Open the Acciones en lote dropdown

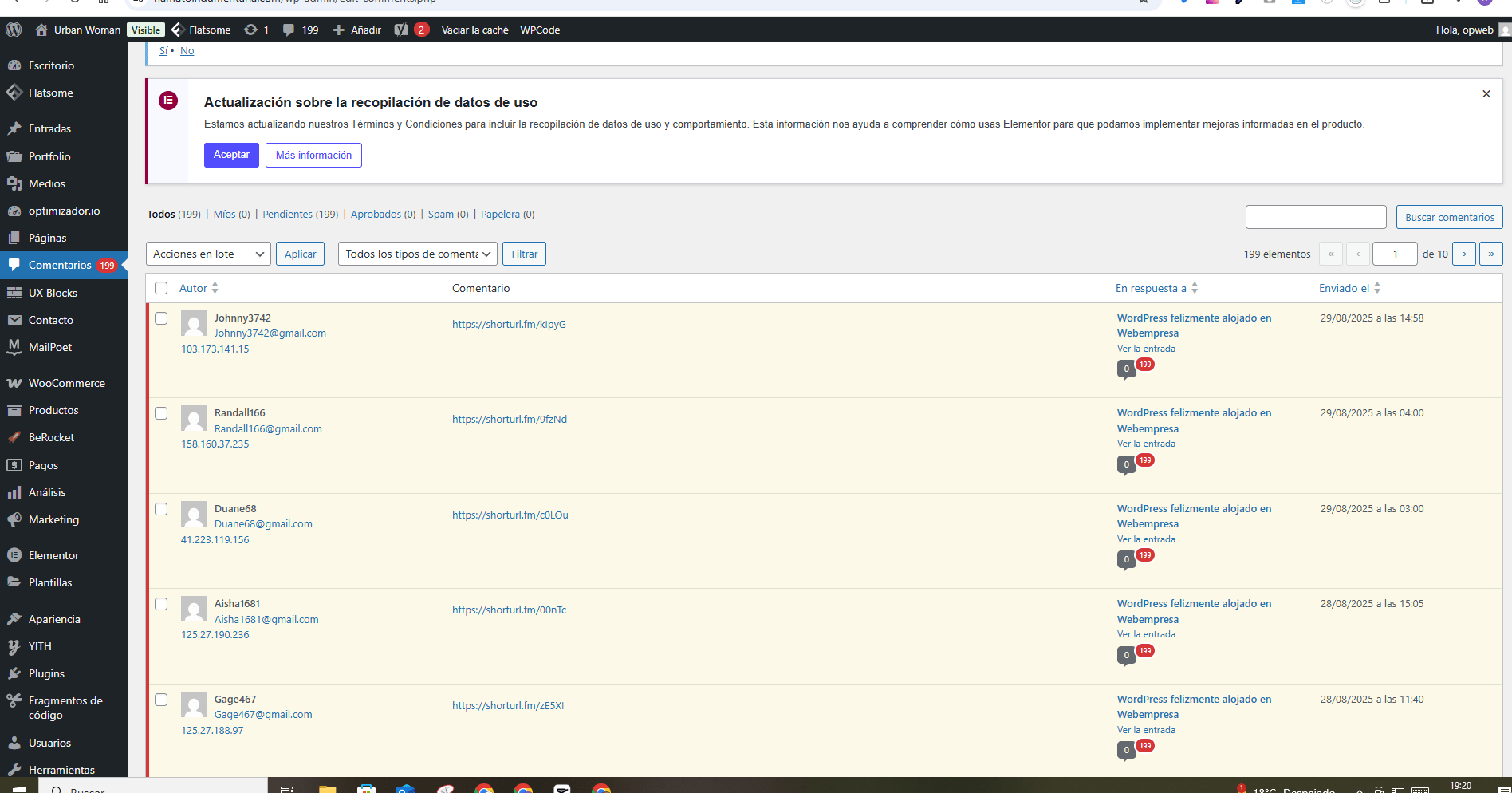coord(208,254)
